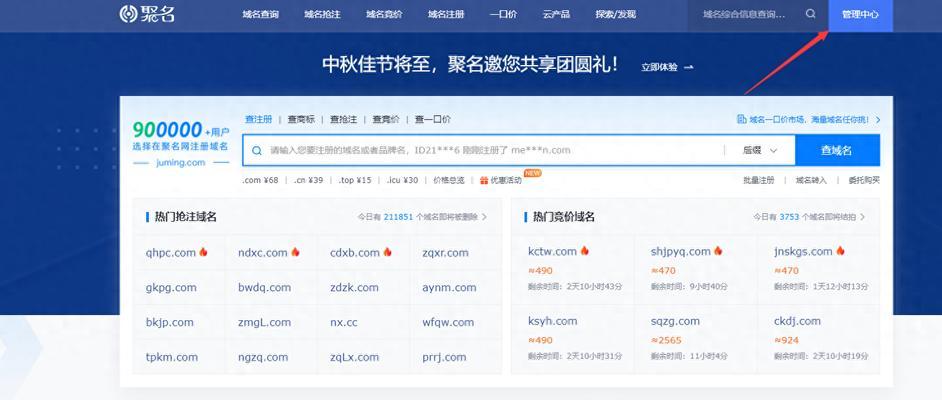Open the bwdq.com domain
This screenshot has height=400, width=942.
click(264, 288)
